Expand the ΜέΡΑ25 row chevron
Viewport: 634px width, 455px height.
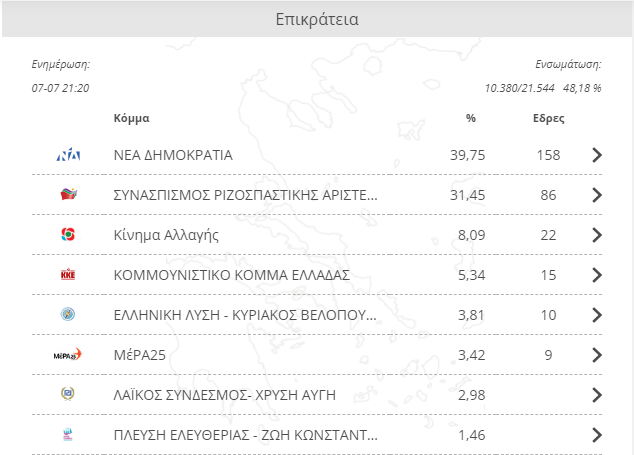(597, 355)
